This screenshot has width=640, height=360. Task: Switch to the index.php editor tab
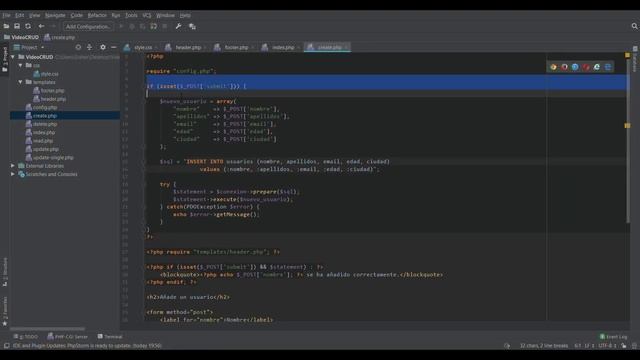click(x=283, y=47)
